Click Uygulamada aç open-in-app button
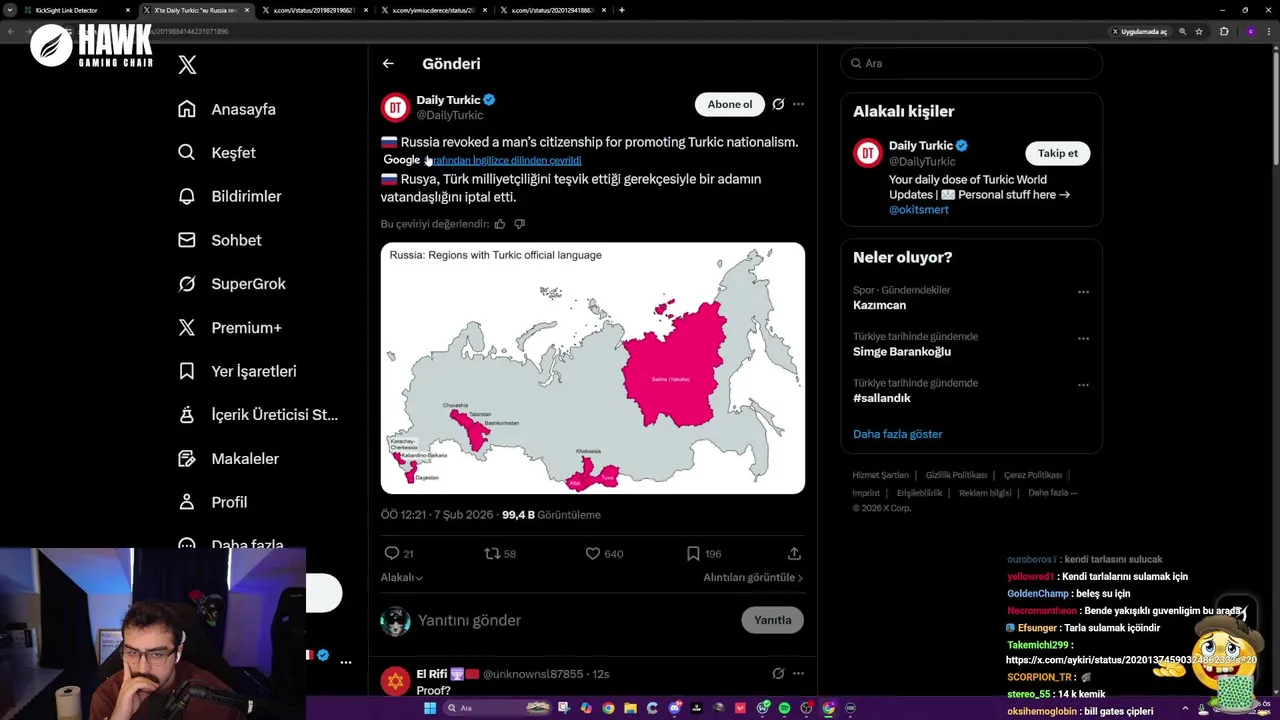The height and width of the screenshot is (720, 1280). 1140,31
